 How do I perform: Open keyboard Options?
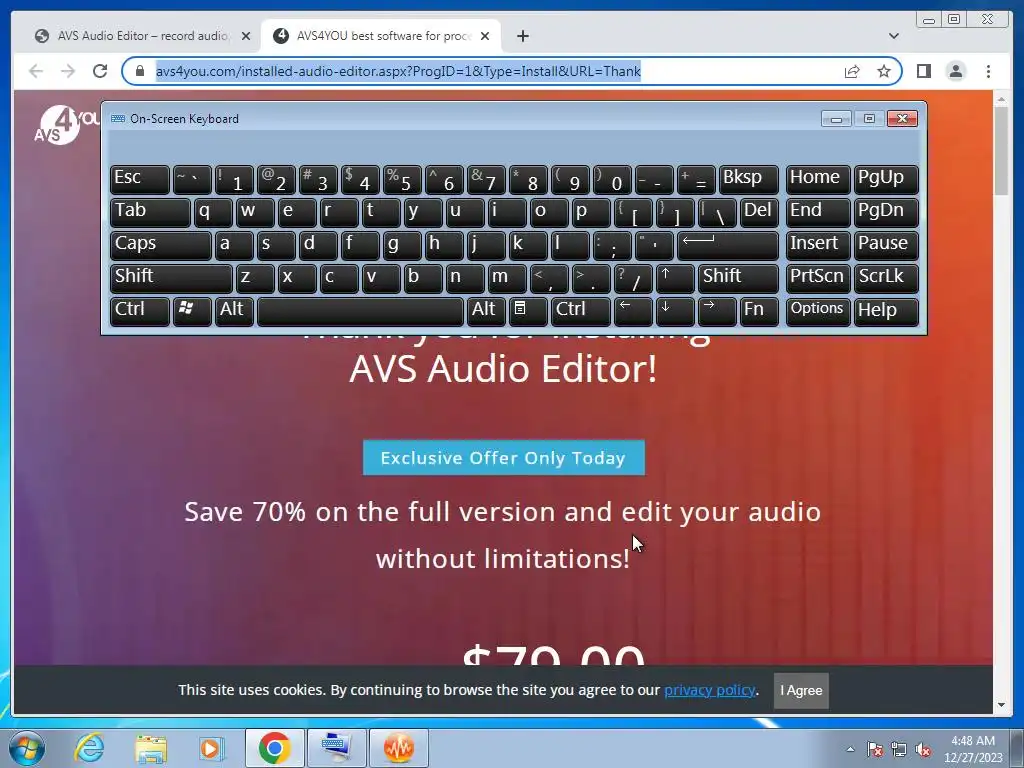coord(818,311)
